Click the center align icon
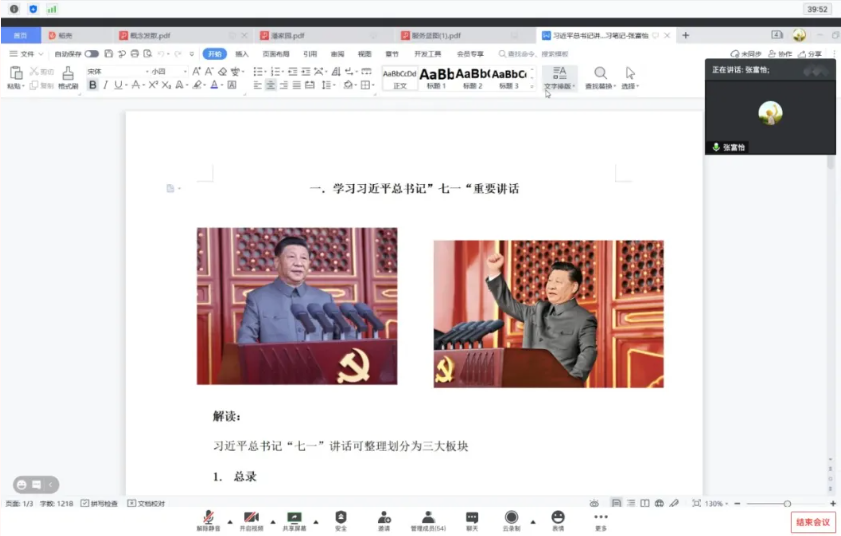 point(270,85)
